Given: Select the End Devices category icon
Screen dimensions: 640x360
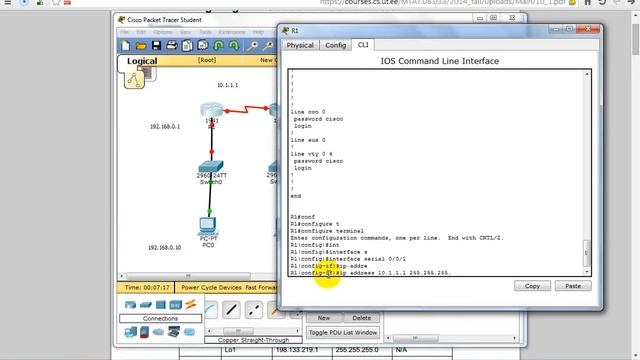Looking at the screenshot, I should (131, 332).
